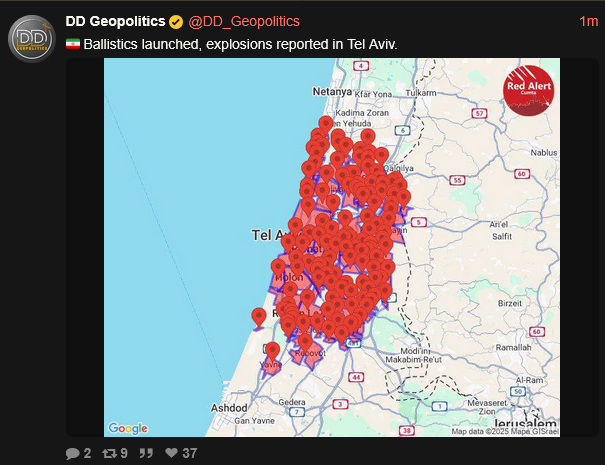Click the Map data ©2025 attribution text

505,431
